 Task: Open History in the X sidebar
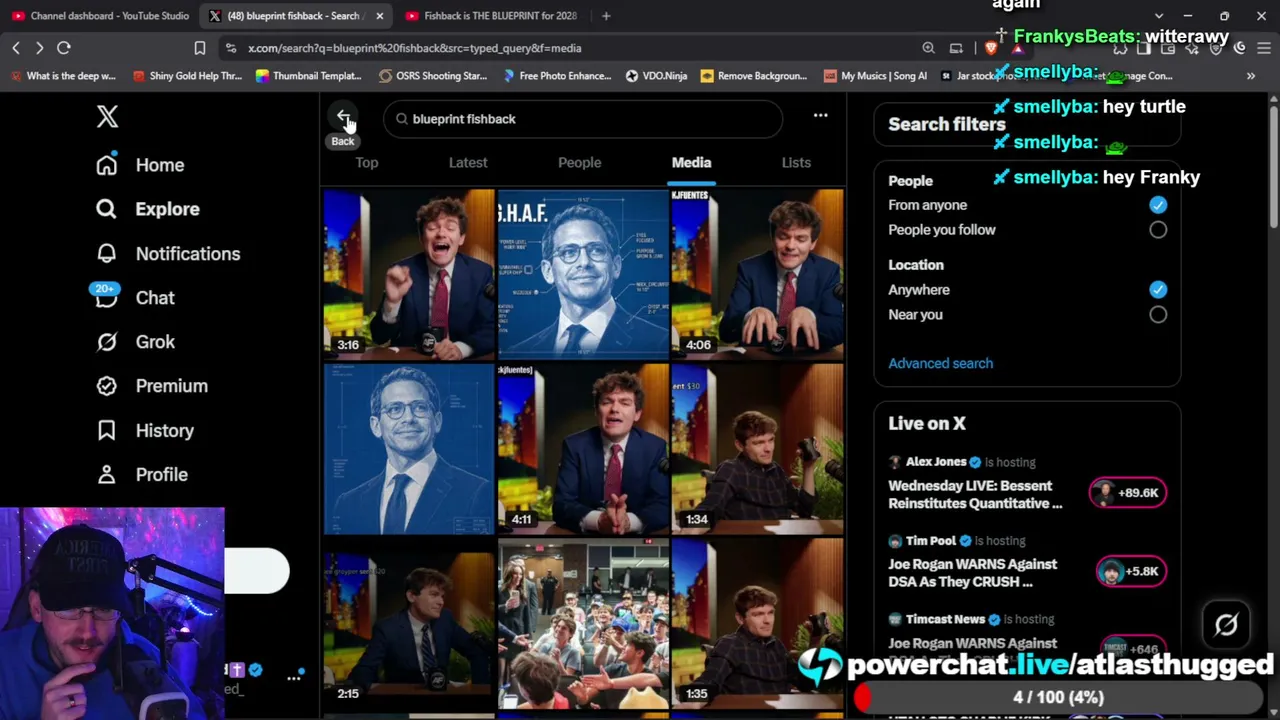tap(145, 431)
